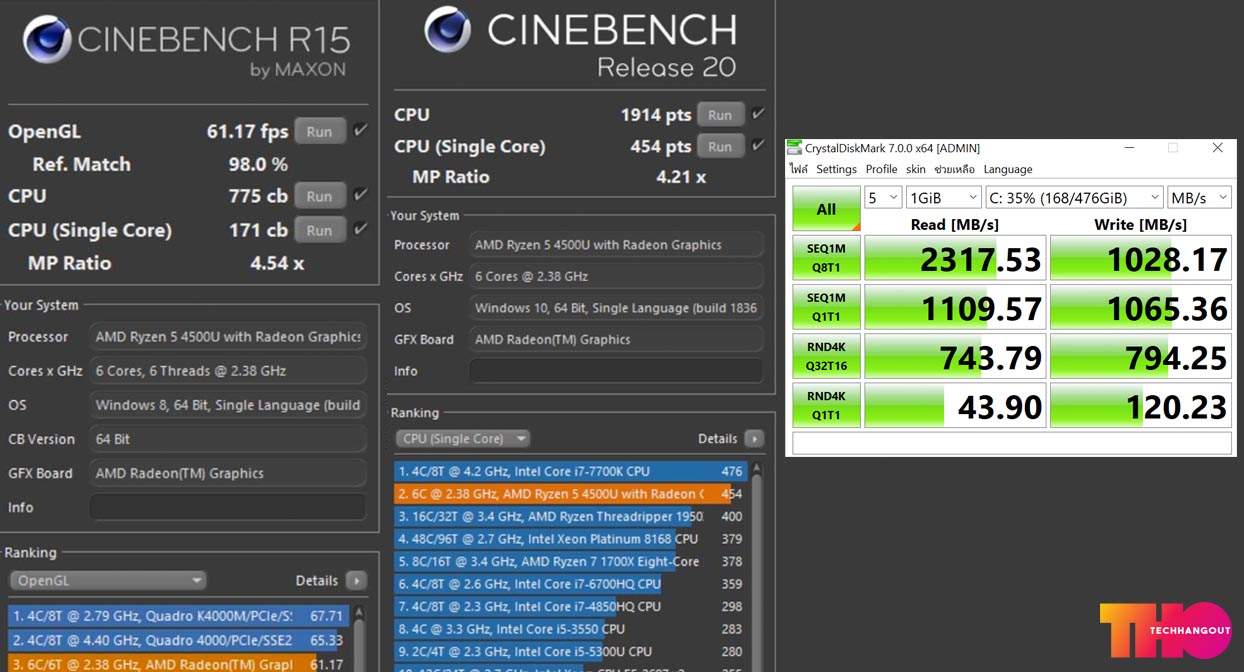Select the Intel Core i5-5300U ranking row
Viewport: 1244px width, 672px height.
pos(571,651)
